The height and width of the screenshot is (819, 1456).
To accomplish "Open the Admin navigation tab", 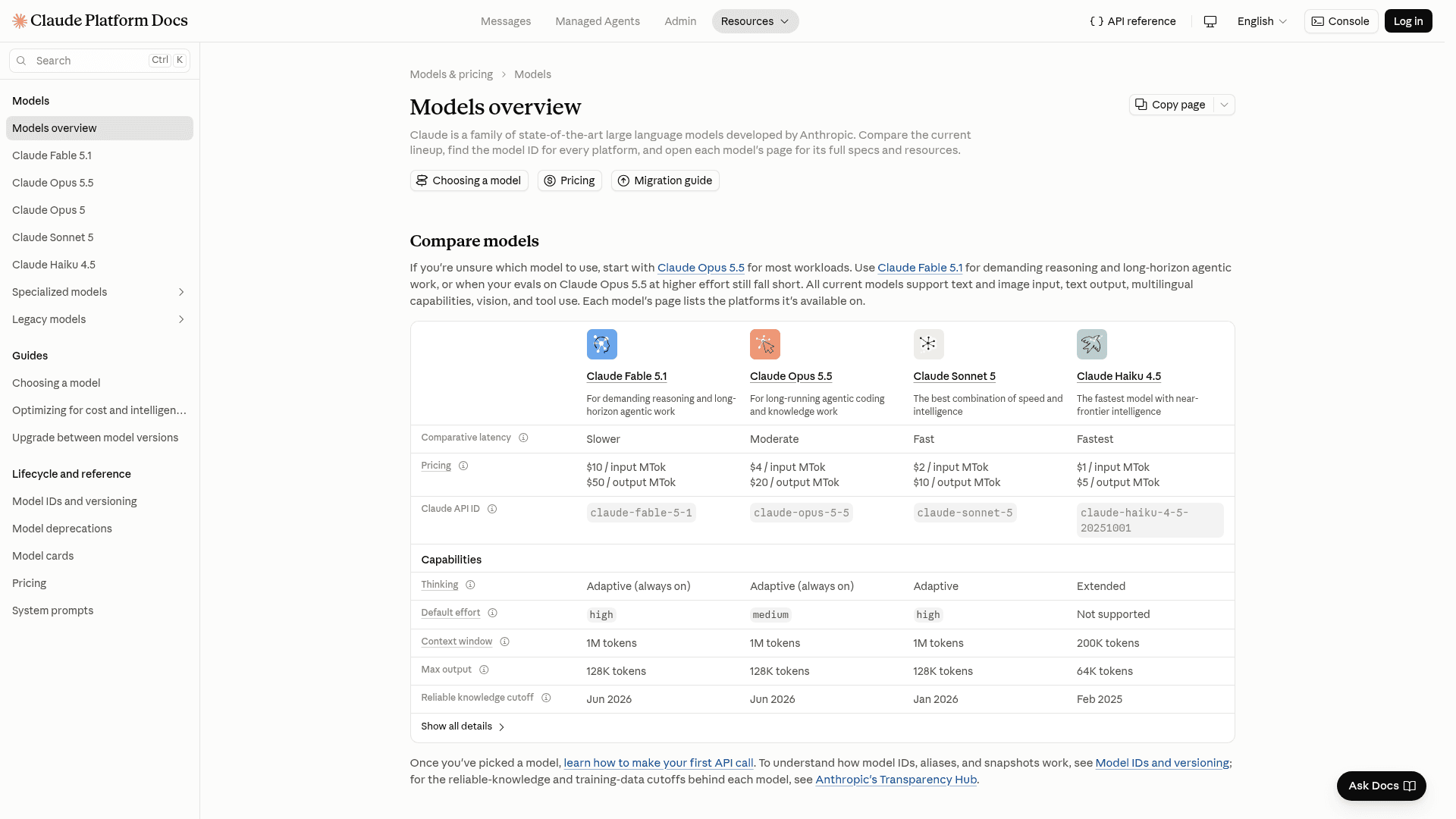I will coord(680,21).
